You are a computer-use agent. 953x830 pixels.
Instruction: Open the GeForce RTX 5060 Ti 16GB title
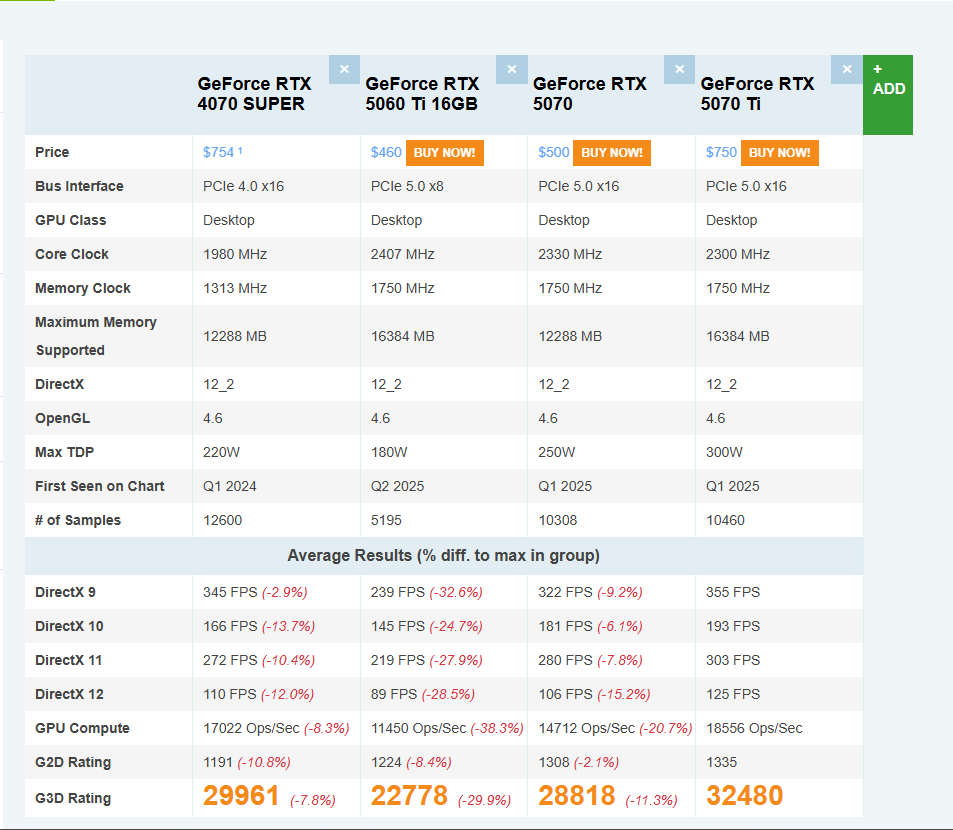[x=422, y=94]
